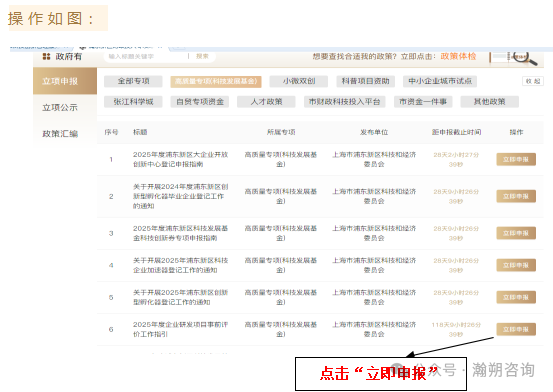Click the 所属专项 column header
The height and width of the screenshot is (392, 553).
281,132
